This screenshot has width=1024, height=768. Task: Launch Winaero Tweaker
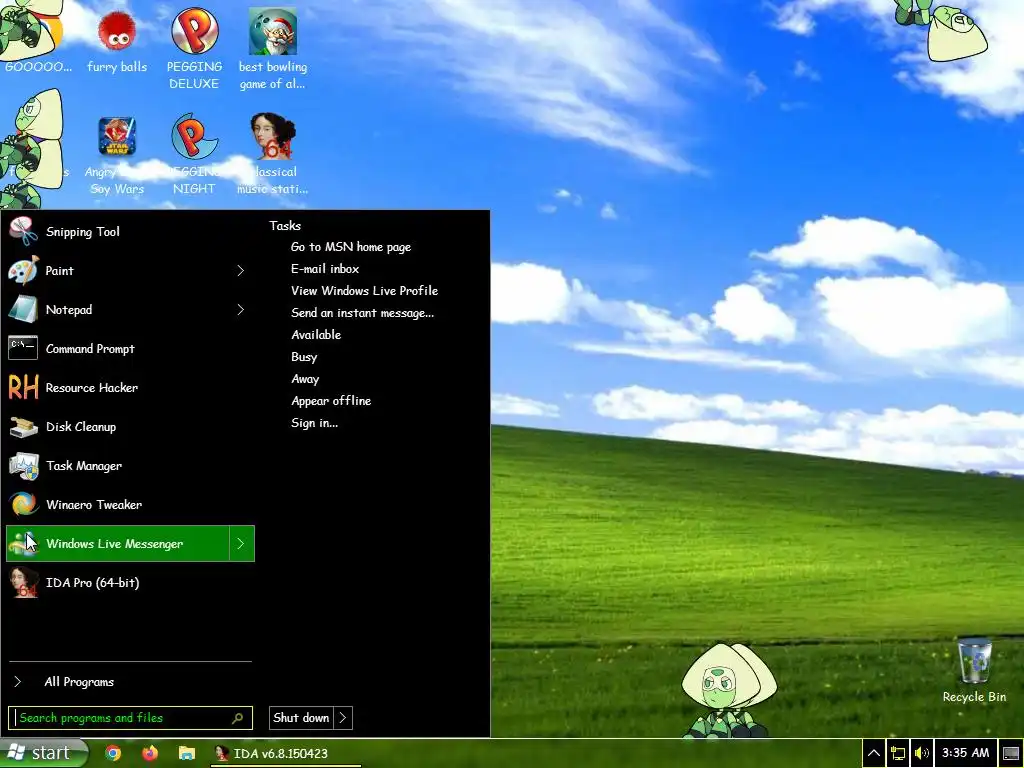[129, 505]
